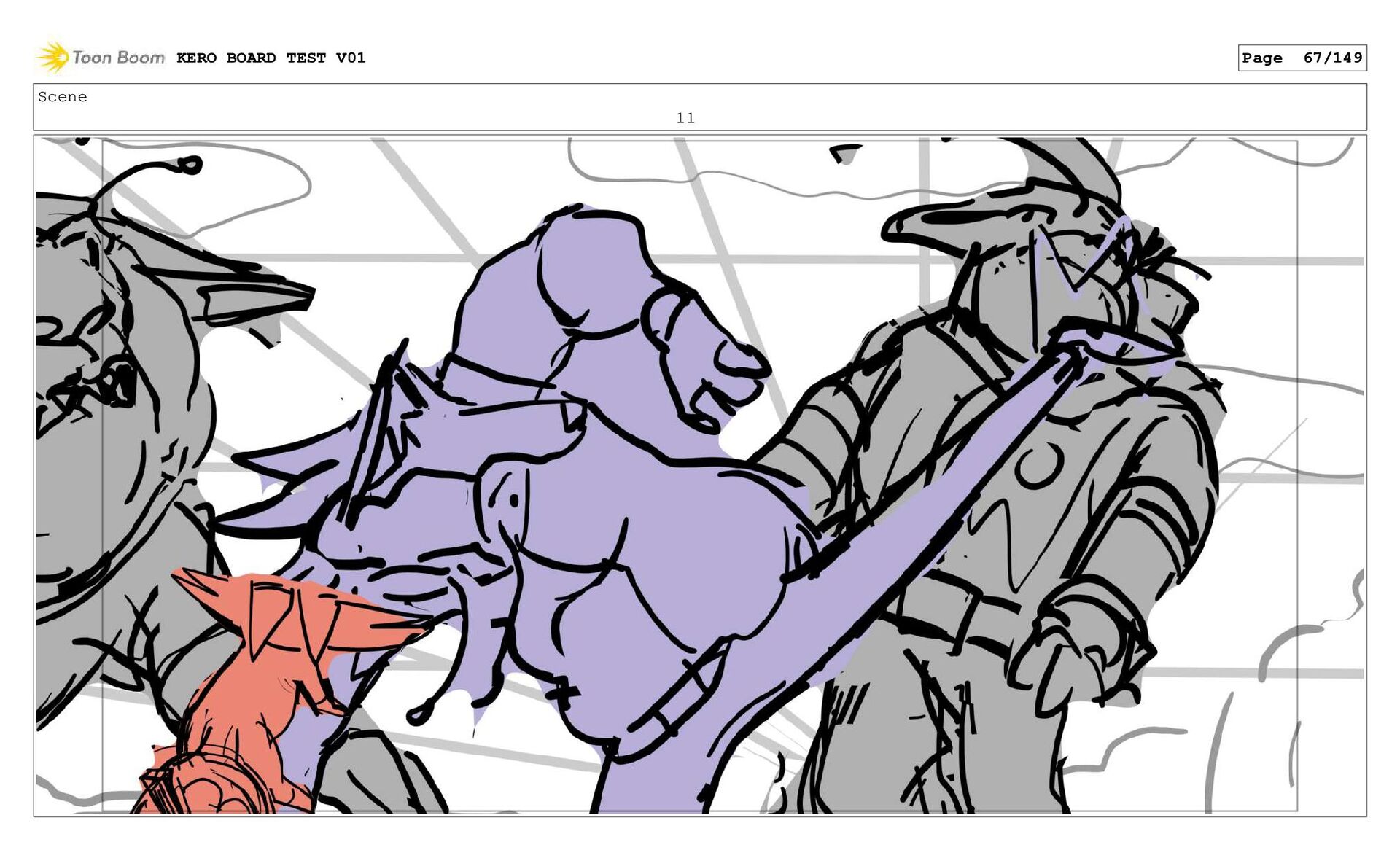Click the Scene label in header field
Screen dimensions: 1400x850
[x=63, y=97]
